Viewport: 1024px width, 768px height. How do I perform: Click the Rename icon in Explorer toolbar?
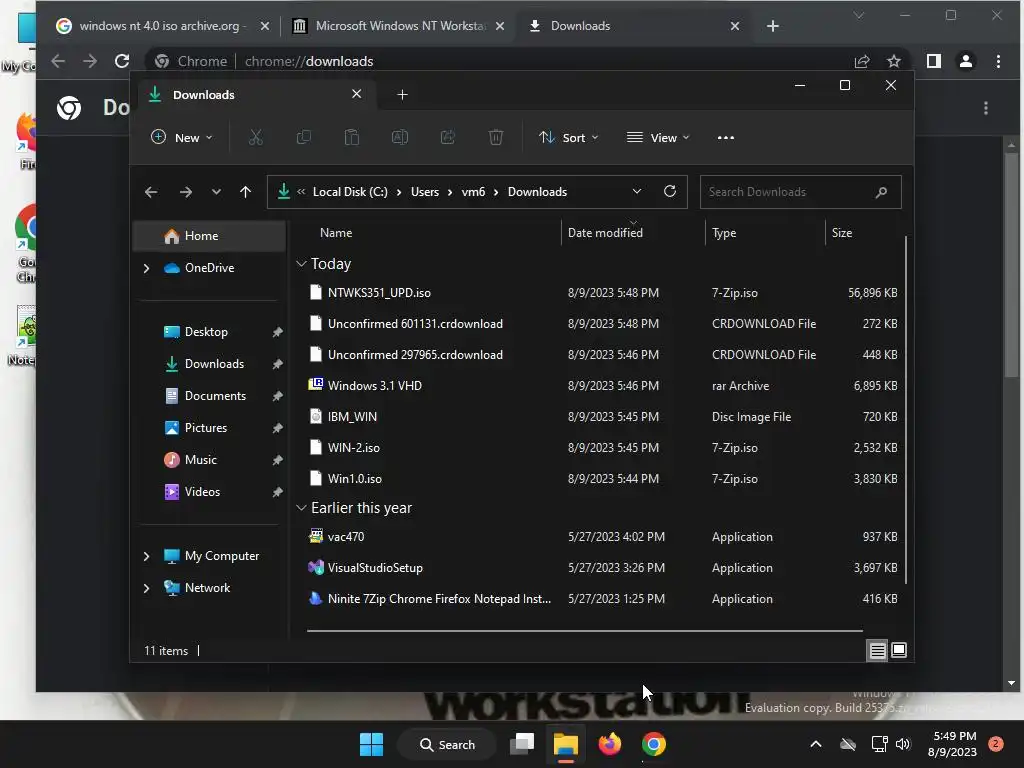[x=400, y=138]
